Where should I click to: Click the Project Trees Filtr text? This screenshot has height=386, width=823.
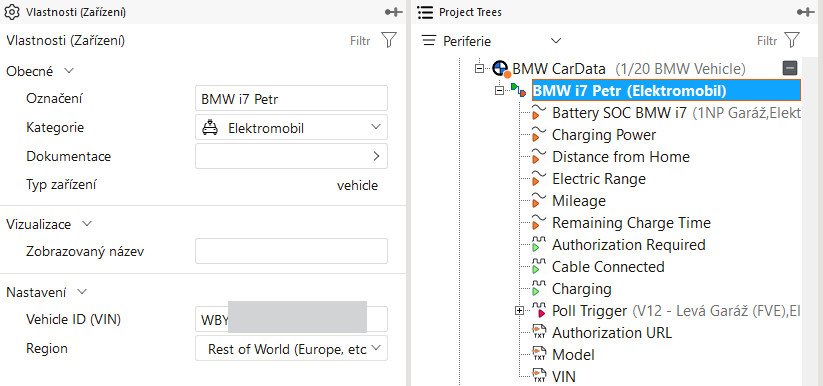(x=767, y=41)
